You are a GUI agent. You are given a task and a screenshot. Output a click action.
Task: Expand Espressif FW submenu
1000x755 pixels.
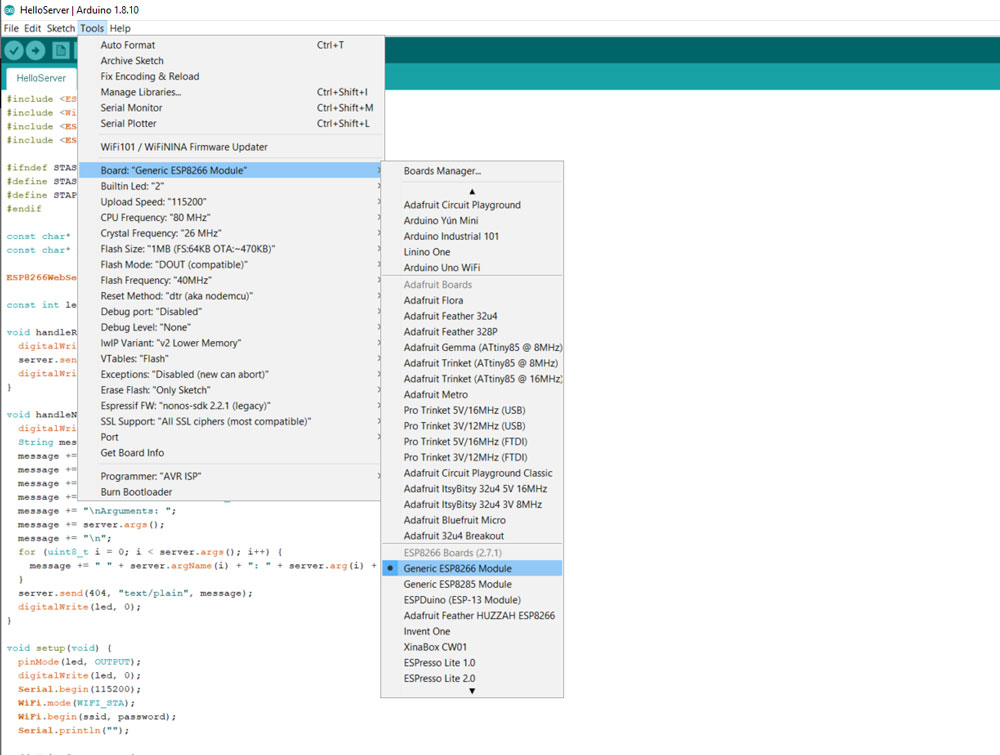231,406
